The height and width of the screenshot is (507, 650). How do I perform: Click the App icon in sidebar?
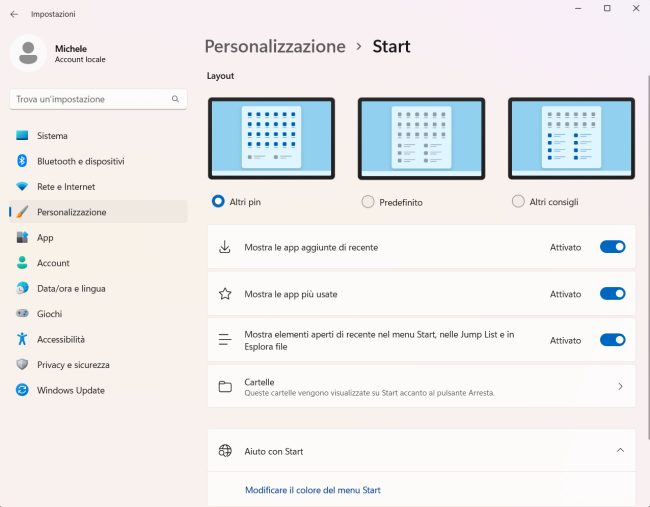(22, 237)
